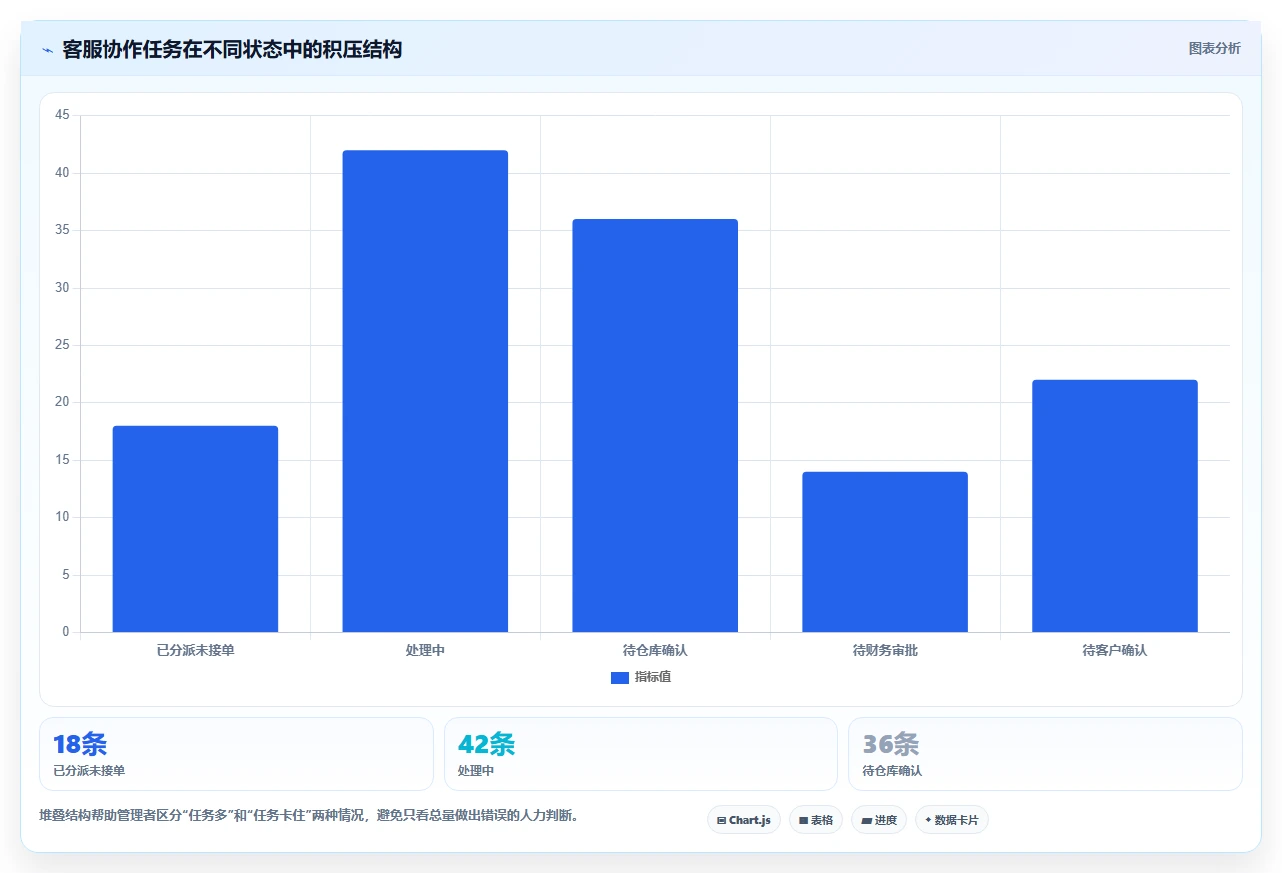This screenshot has height=873, width=1282.
Task: Click the 待财务审批 axis label
Action: tap(885, 650)
